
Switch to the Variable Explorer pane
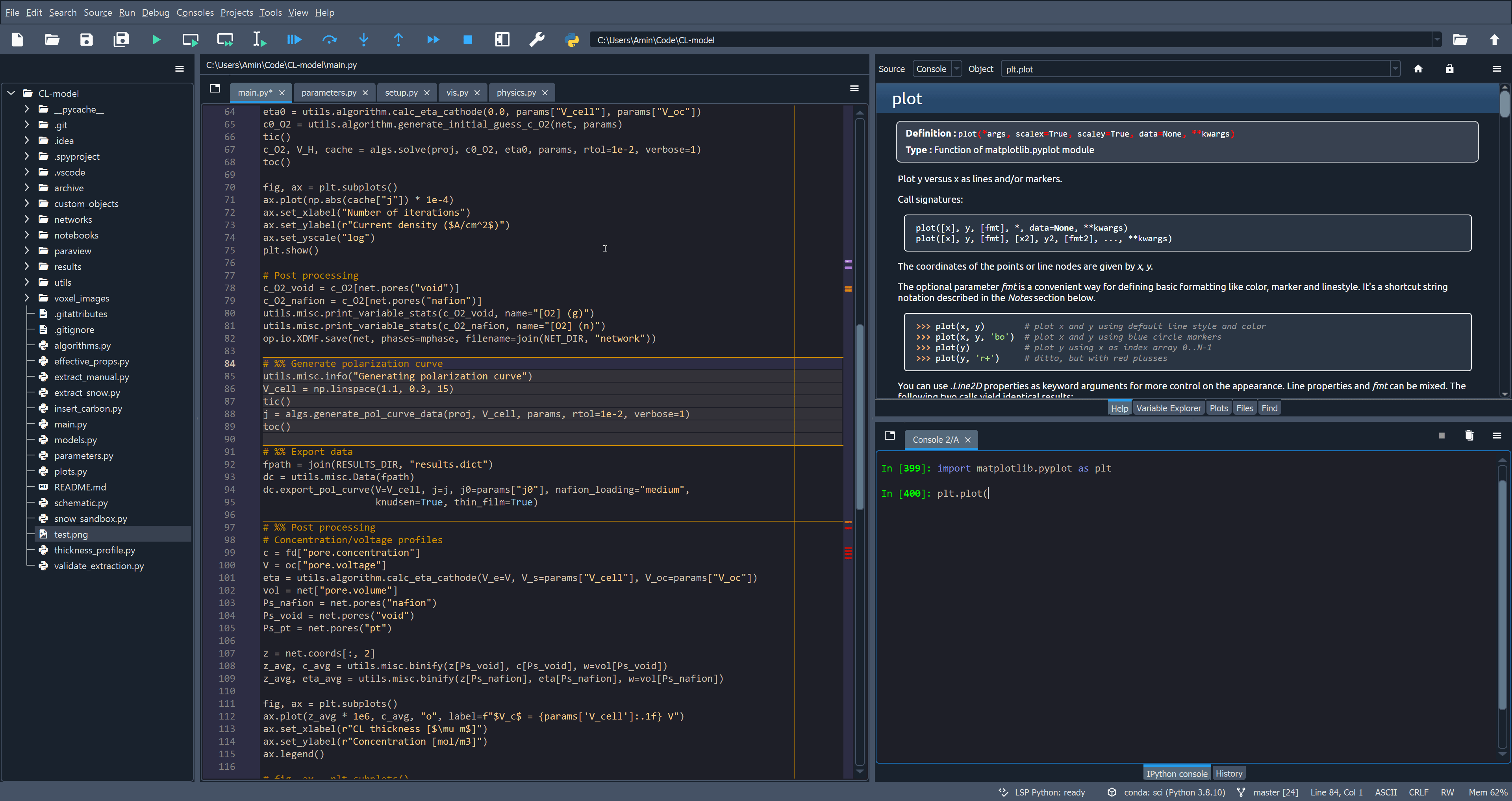pyautogui.click(x=1169, y=407)
